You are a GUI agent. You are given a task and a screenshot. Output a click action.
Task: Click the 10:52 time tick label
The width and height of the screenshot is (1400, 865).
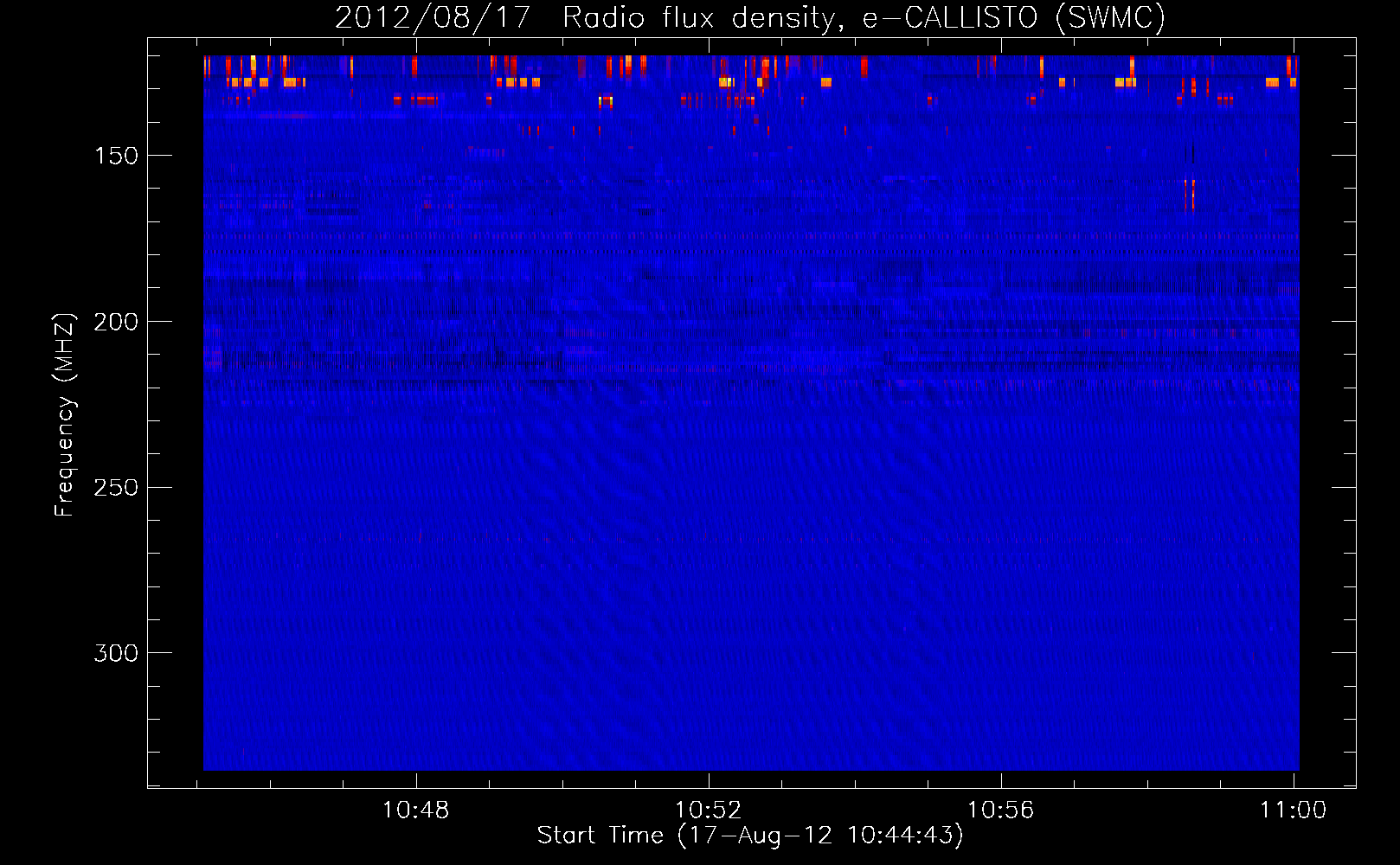(709, 810)
